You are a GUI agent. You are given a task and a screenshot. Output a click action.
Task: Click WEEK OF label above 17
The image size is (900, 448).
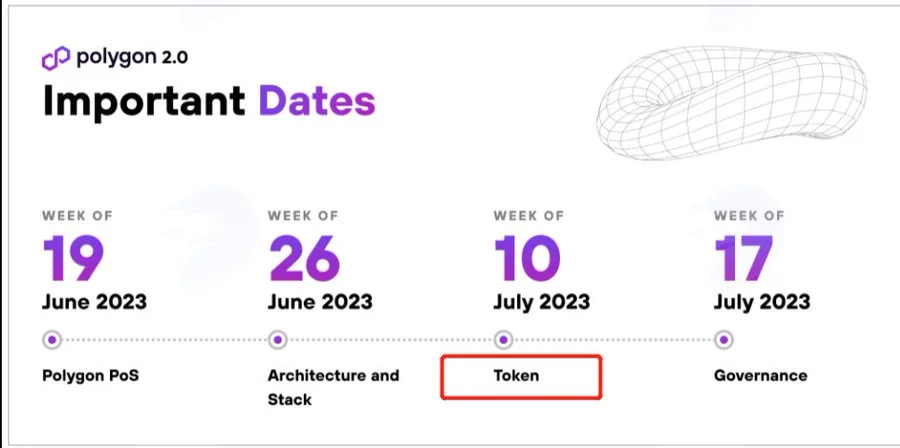pyautogui.click(x=749, y=216)
